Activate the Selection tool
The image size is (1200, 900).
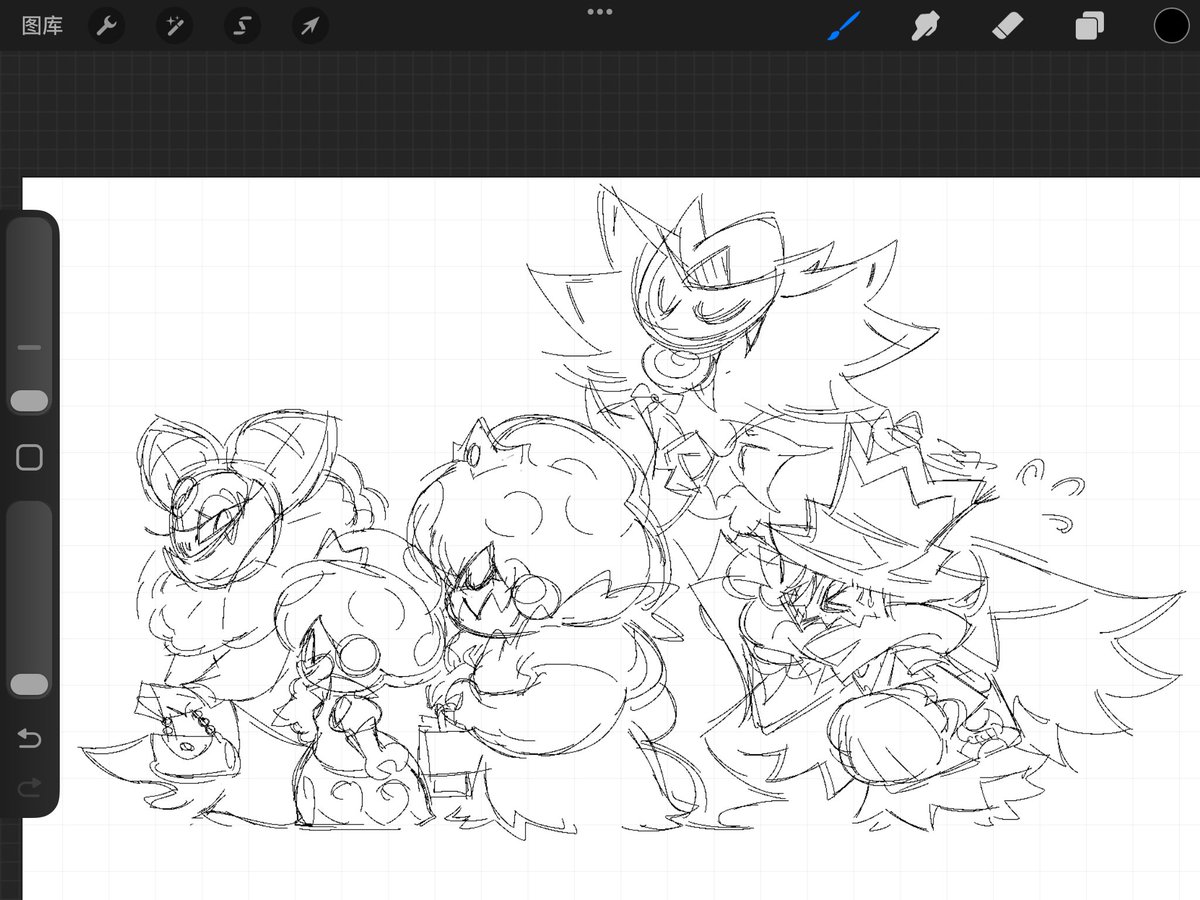tap(242, 26)
